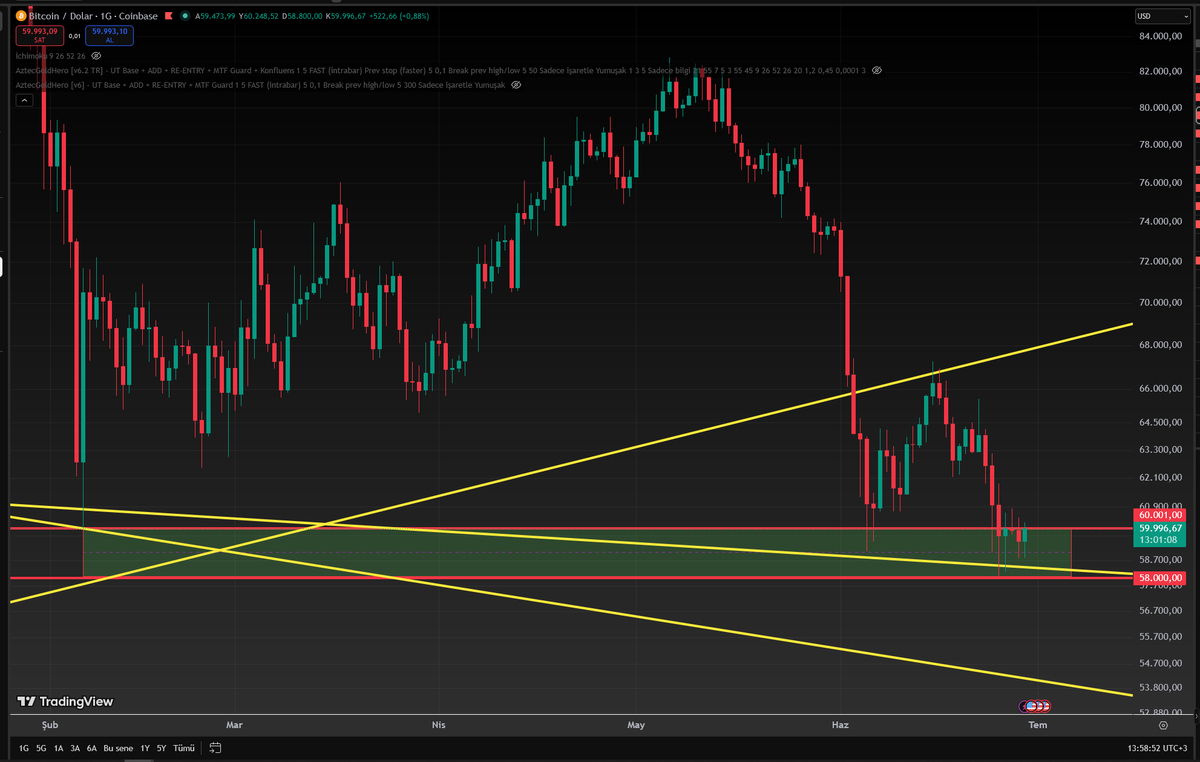Select the 1A time range

(58, 748)
